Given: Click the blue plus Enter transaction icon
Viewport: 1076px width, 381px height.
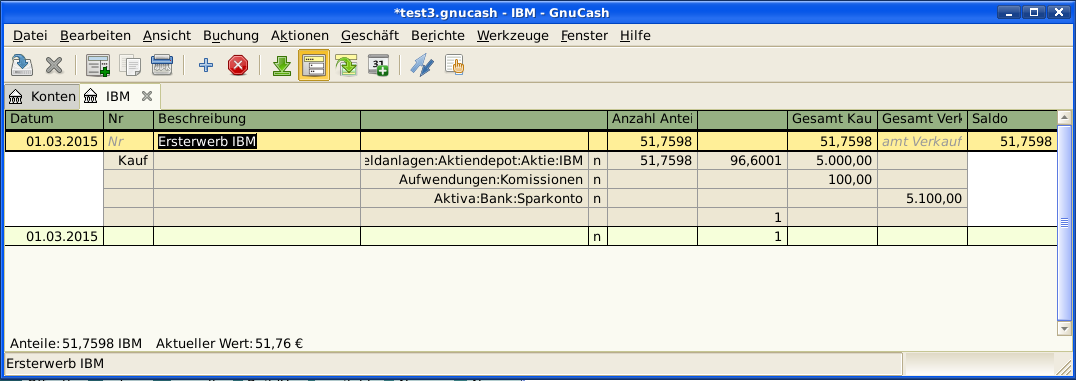Looking at the screenshot, I should (x=205, y=66).
